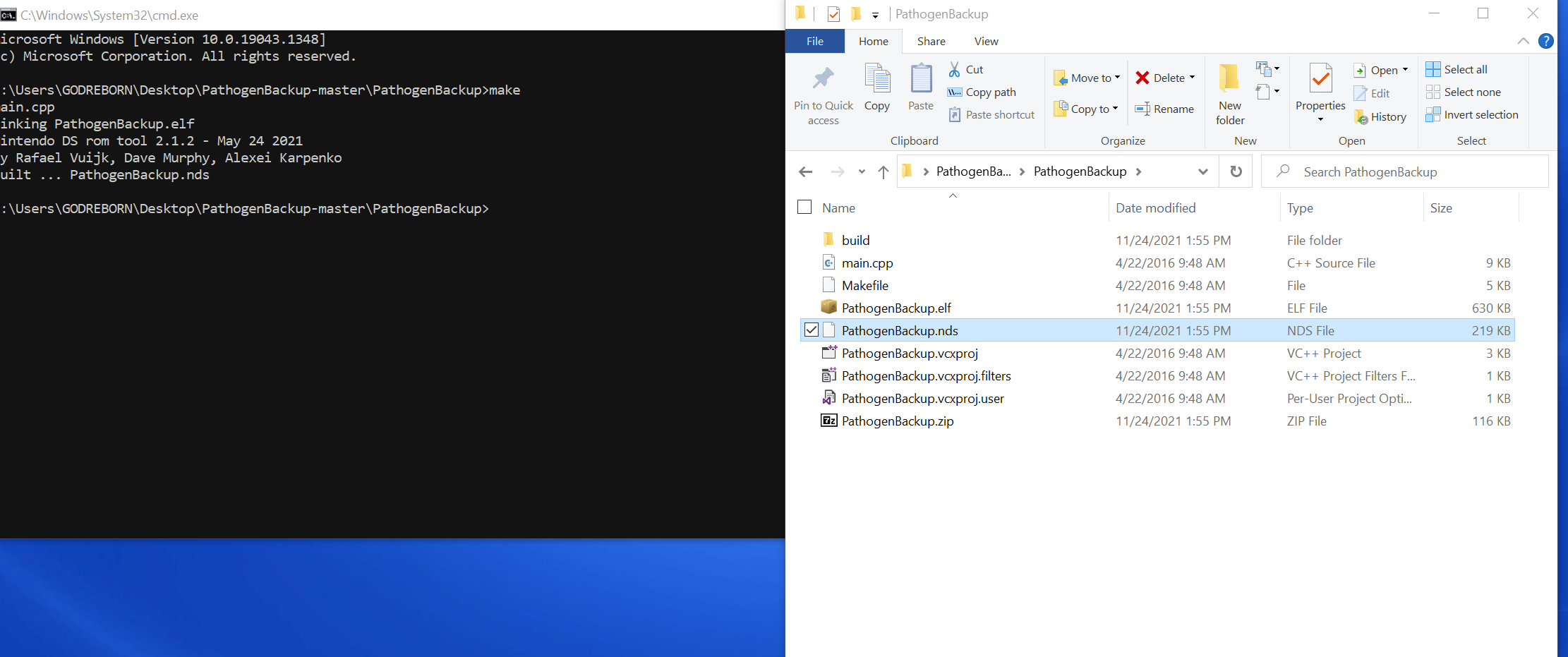Sort files by Name column header
Image resolution: width=1568 pixels, height=657 pixels.
(838, 207)
